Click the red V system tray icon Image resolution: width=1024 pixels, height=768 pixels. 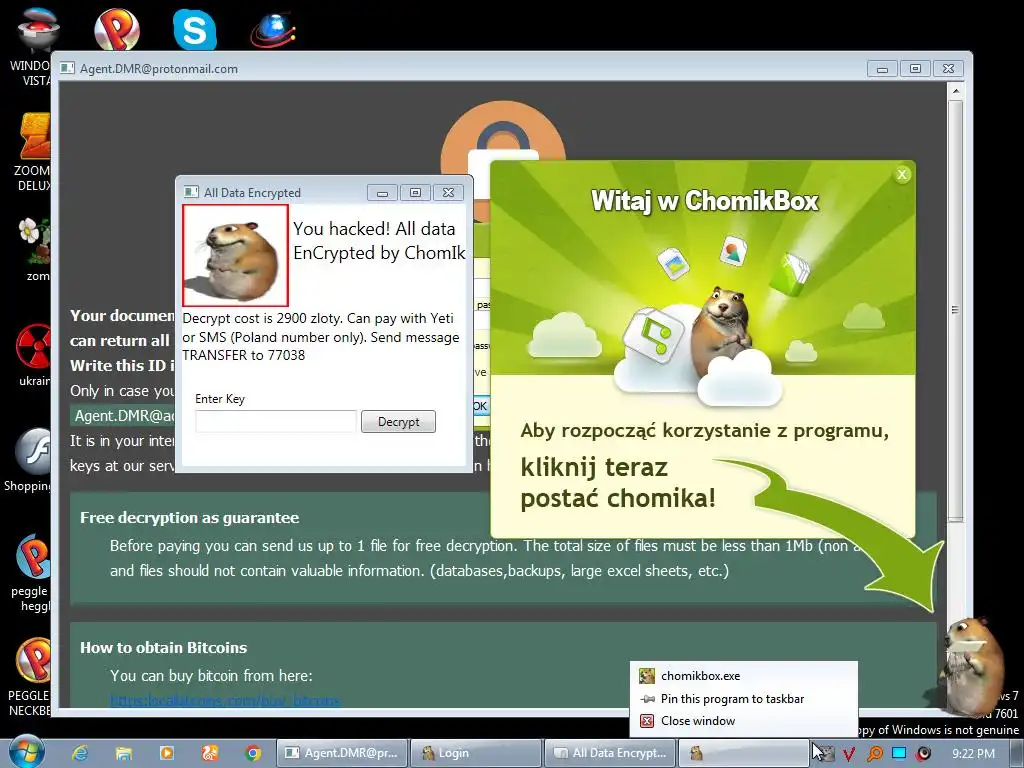point(848,754)
